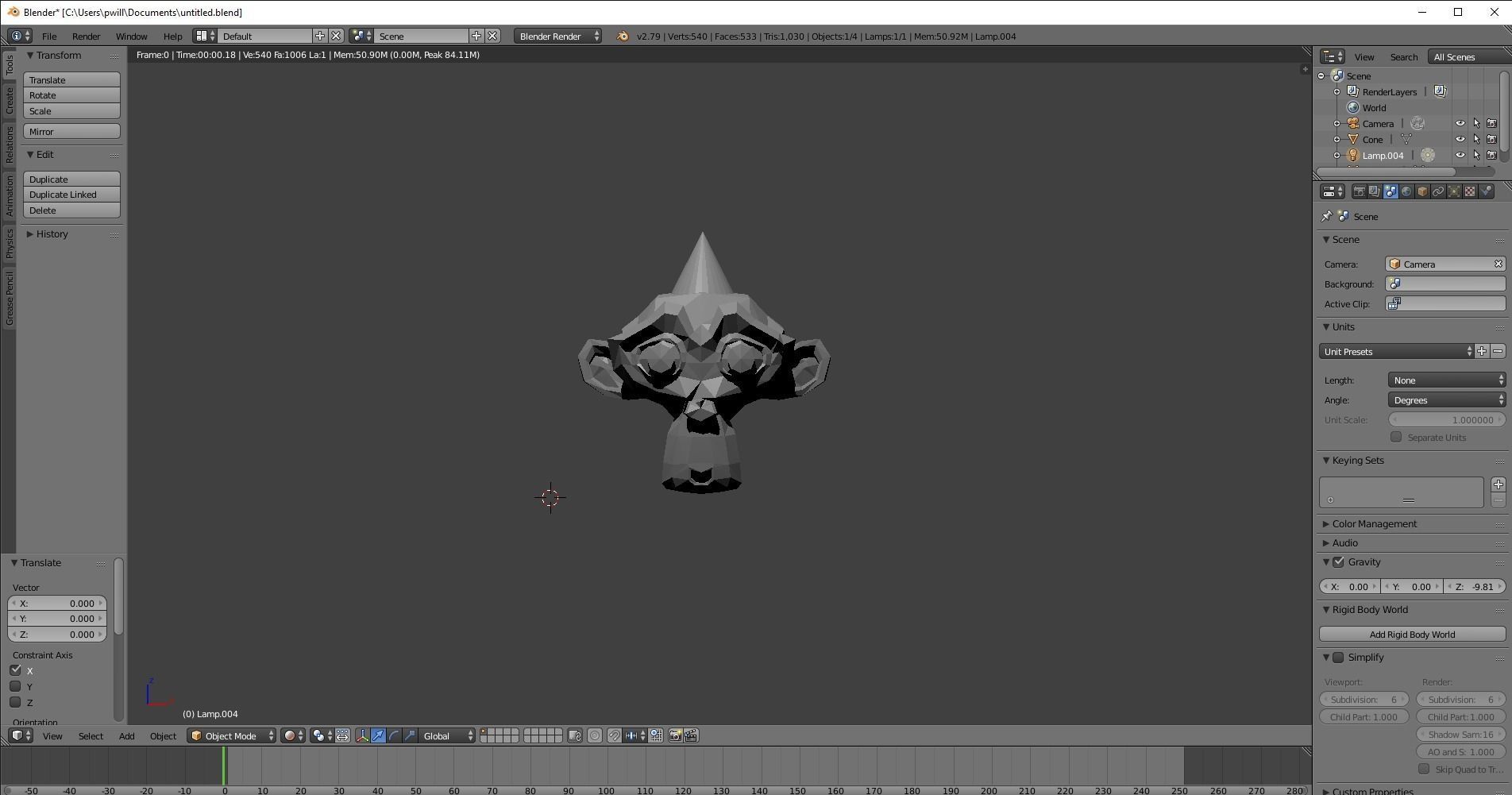Collapse the Scene tree in outliner
Viewport: 1512px width, 795px height.
(x=1321, y=75)
